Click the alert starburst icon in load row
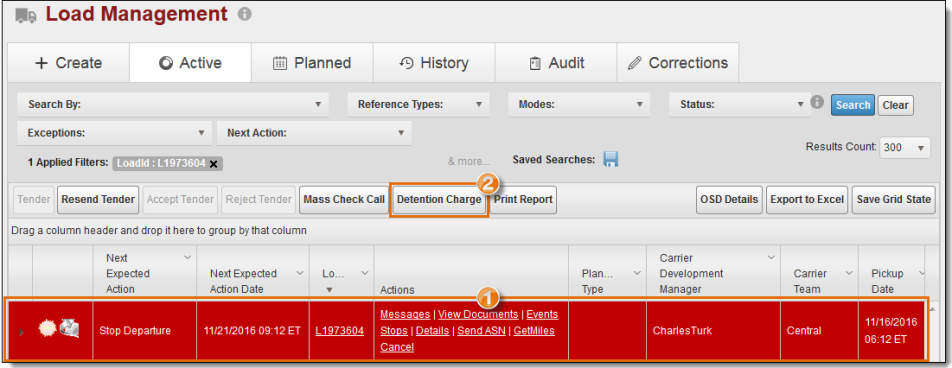952x368 pixels. click(x=47, y=329)
